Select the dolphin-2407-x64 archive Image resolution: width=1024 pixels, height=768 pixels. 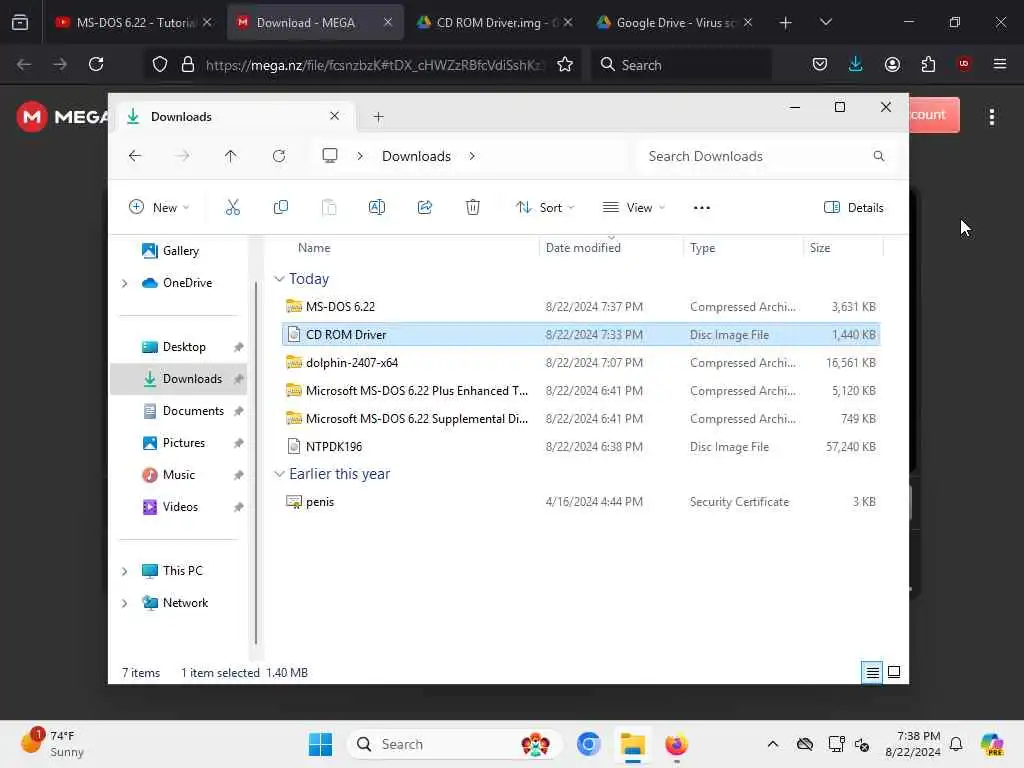581,362
